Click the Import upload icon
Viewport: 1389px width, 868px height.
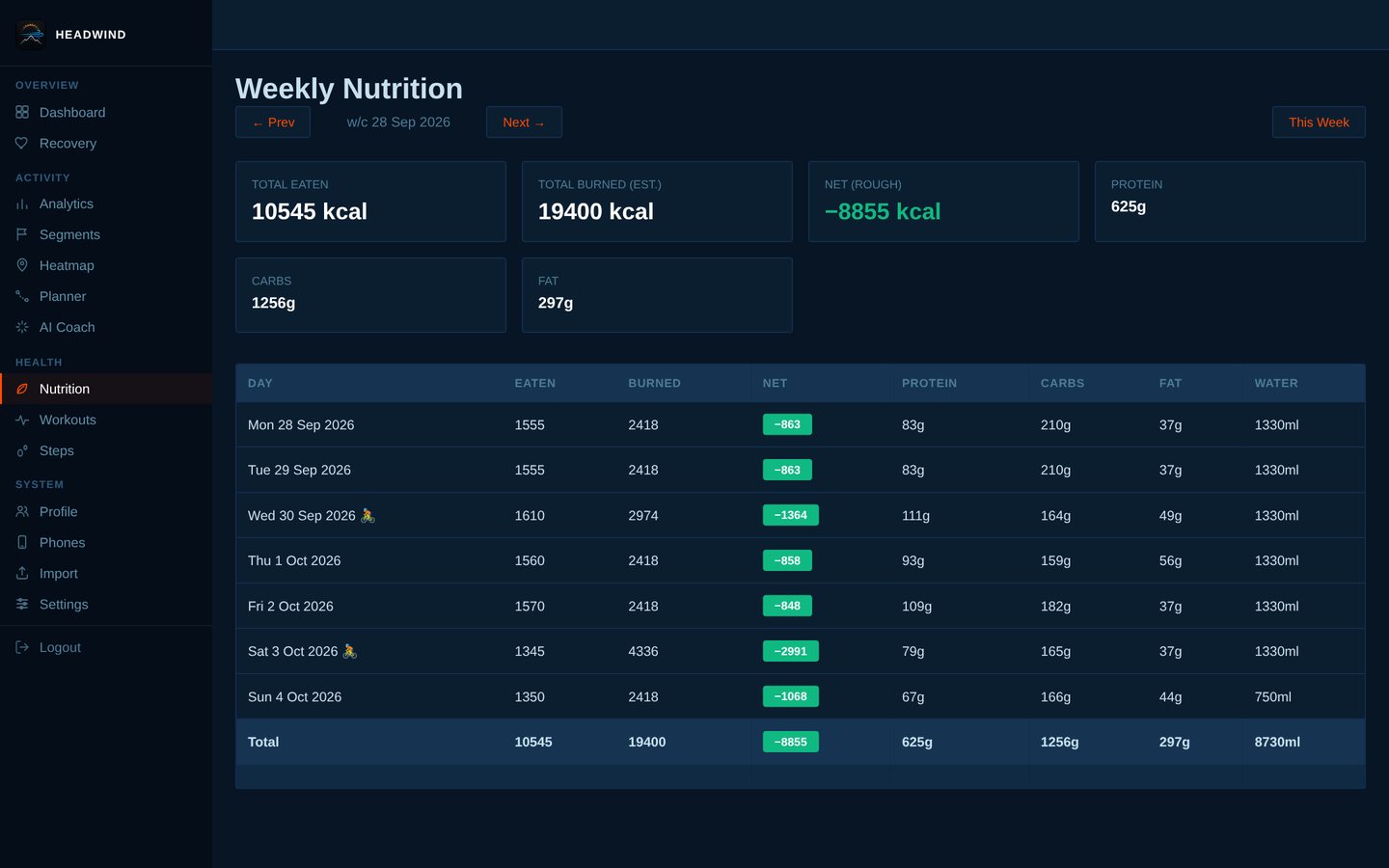point(22,574)
